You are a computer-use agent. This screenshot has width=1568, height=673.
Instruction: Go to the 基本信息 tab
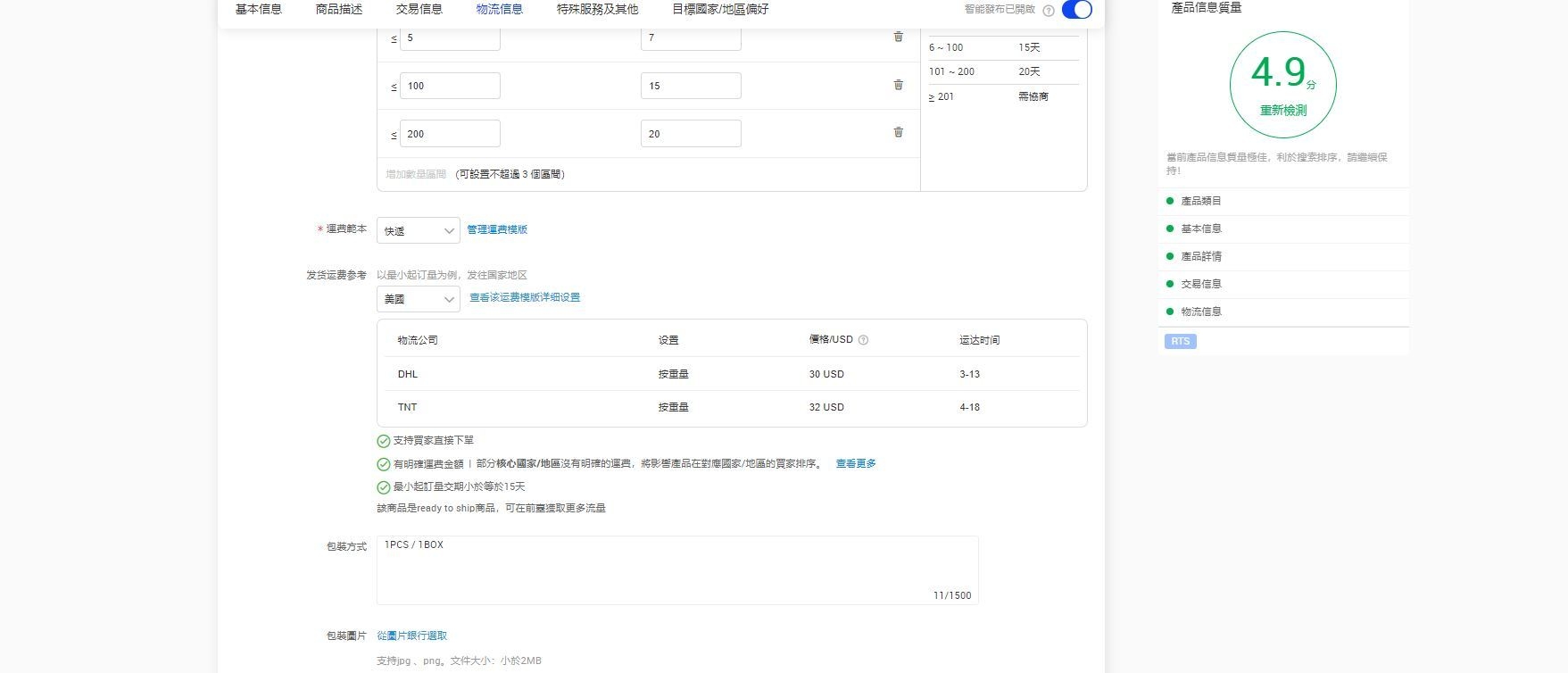coord(259,9)
